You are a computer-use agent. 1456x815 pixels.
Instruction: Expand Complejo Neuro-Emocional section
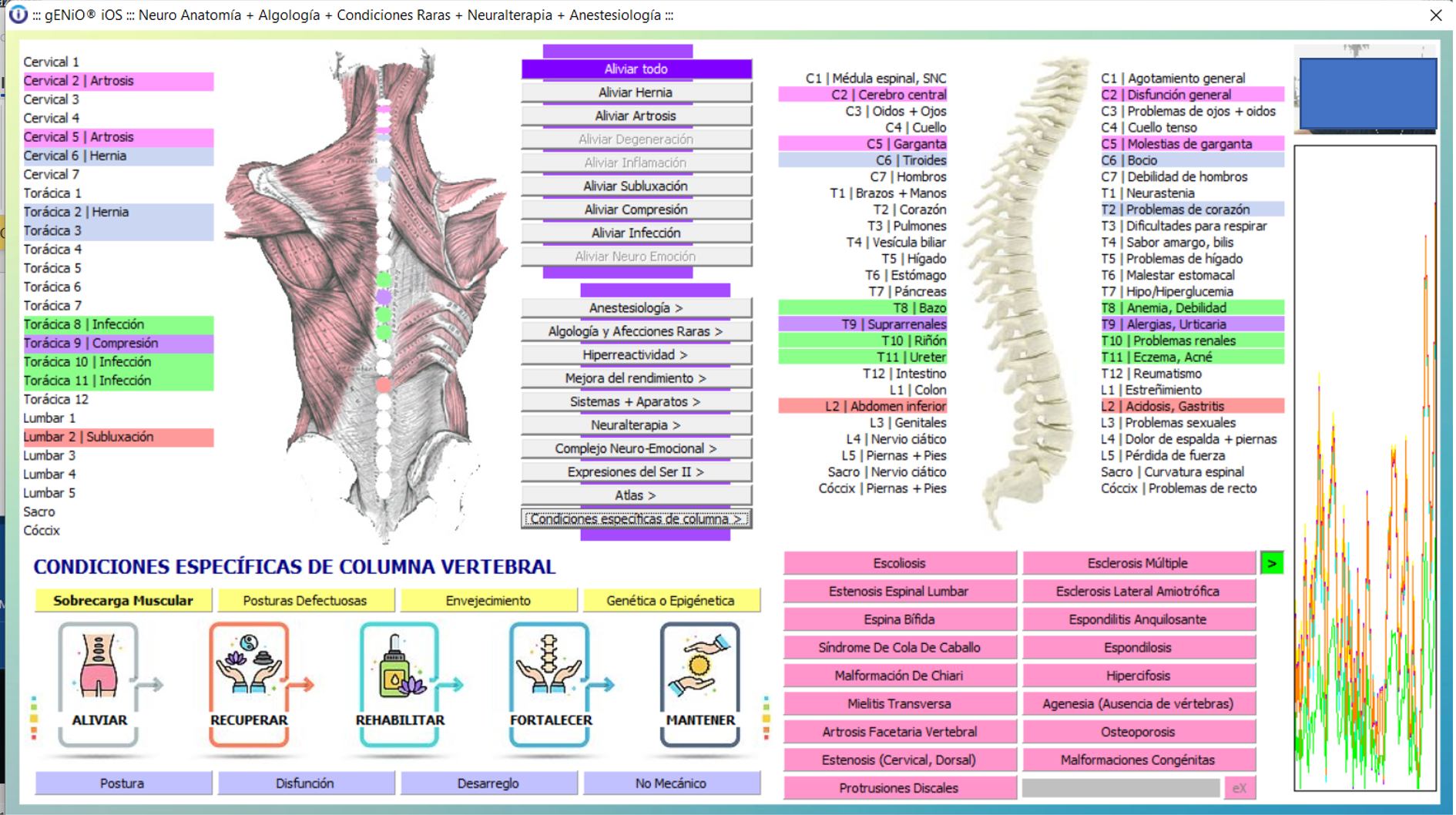click(636, 448)
